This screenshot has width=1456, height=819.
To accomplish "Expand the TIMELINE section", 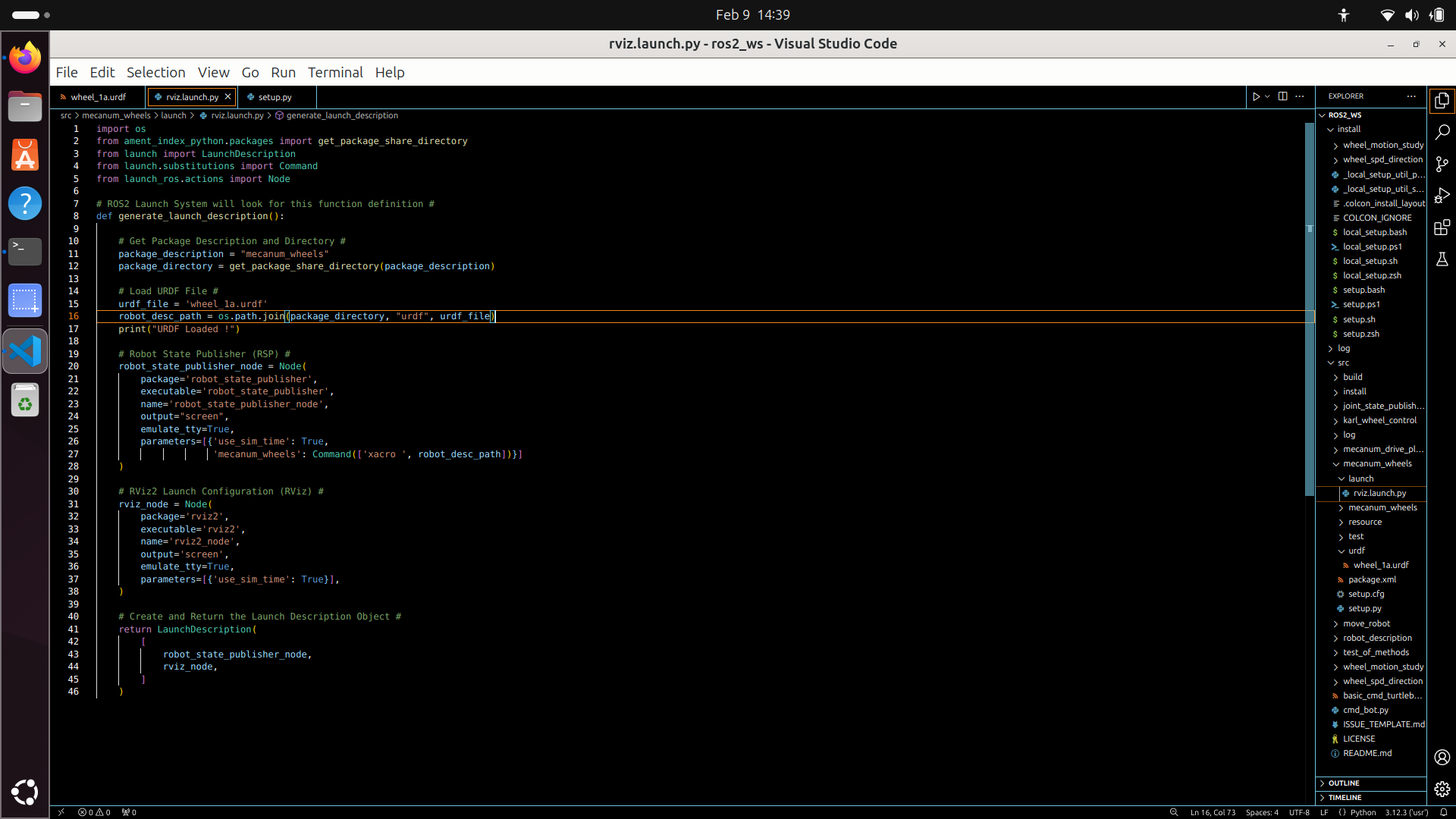I will click(x=1371, y=798).
